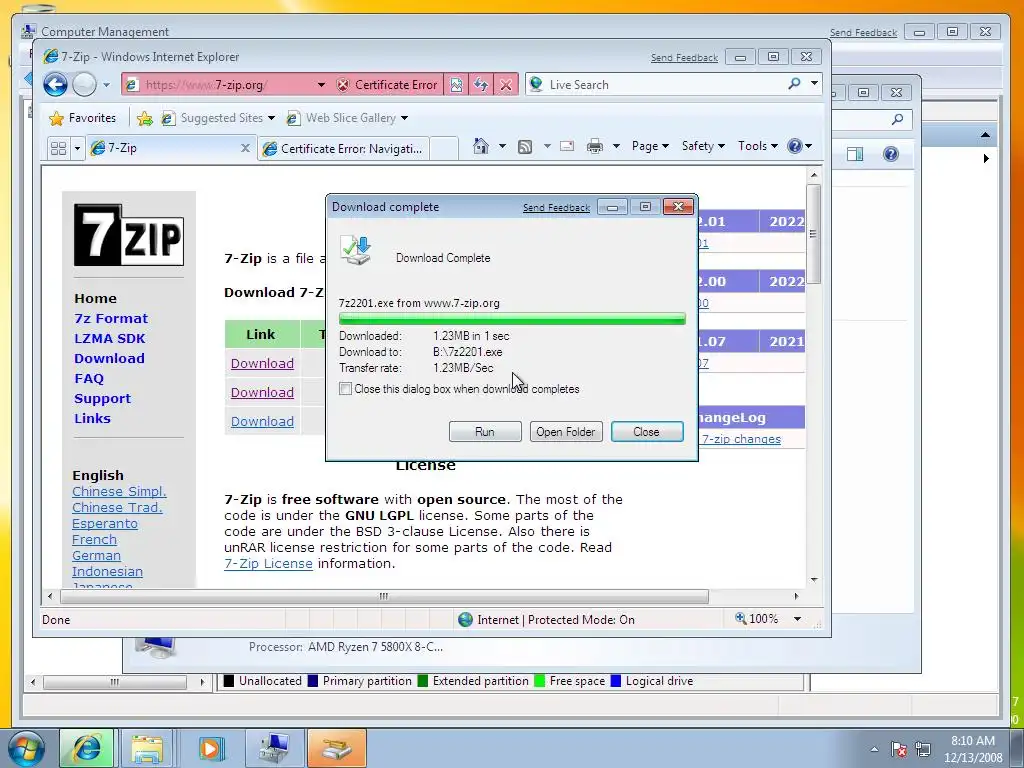
Task: Open Quick Tabs dropdown arrow
Action: (x=77, y=148)
